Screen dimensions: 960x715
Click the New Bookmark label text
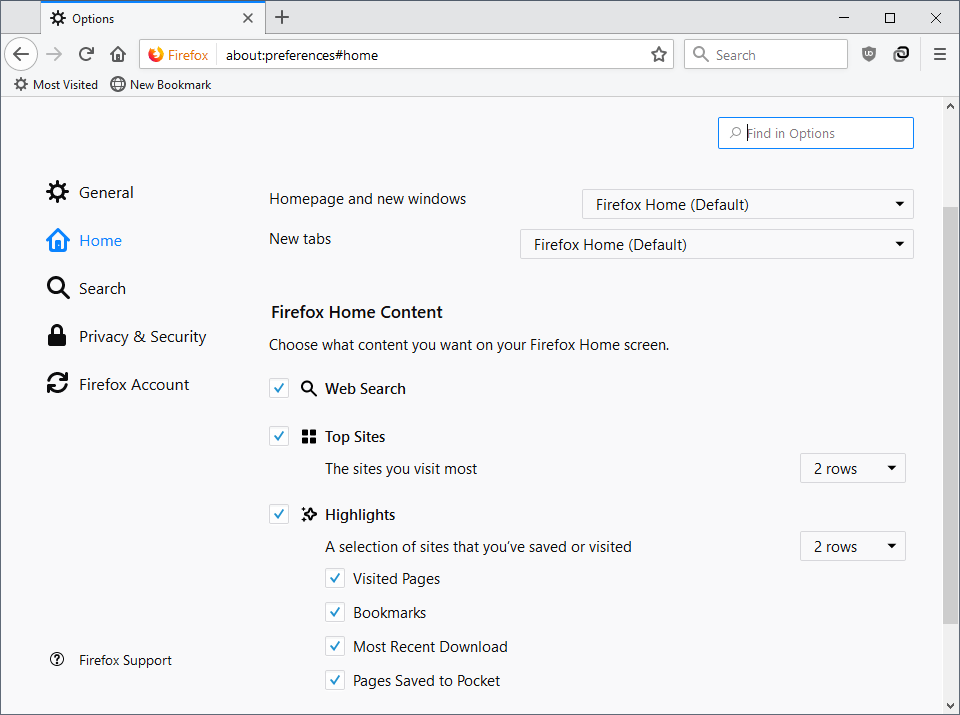point(170,84)
